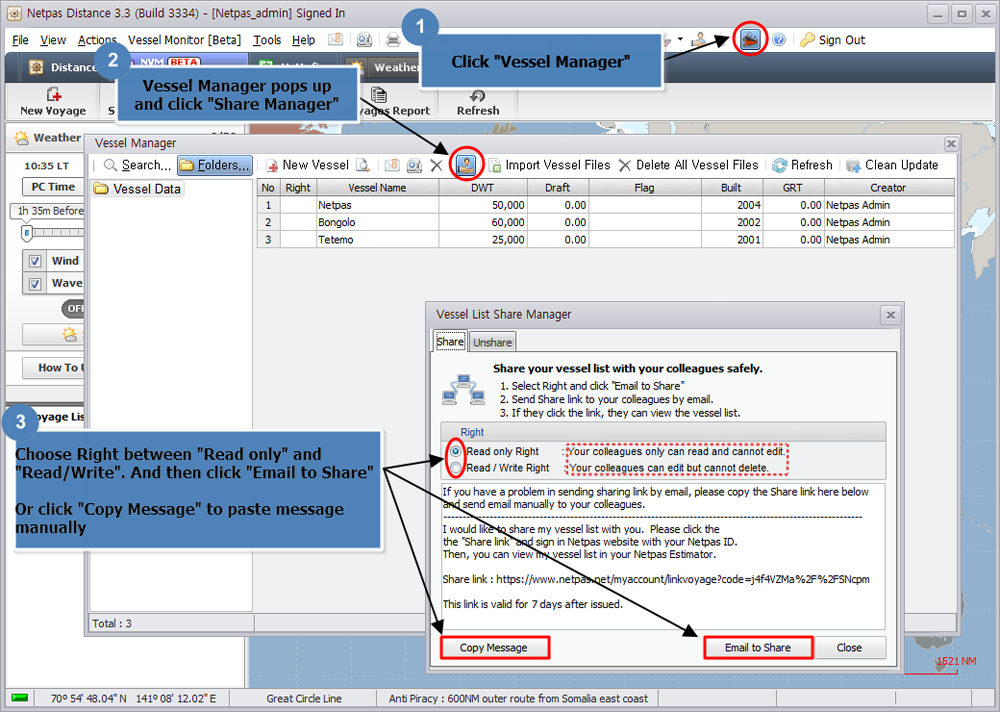The height and width of the screenshot is (712, 1000).
Task: Click the vessel file search icon after New Vessel
Action: [363, 165]
